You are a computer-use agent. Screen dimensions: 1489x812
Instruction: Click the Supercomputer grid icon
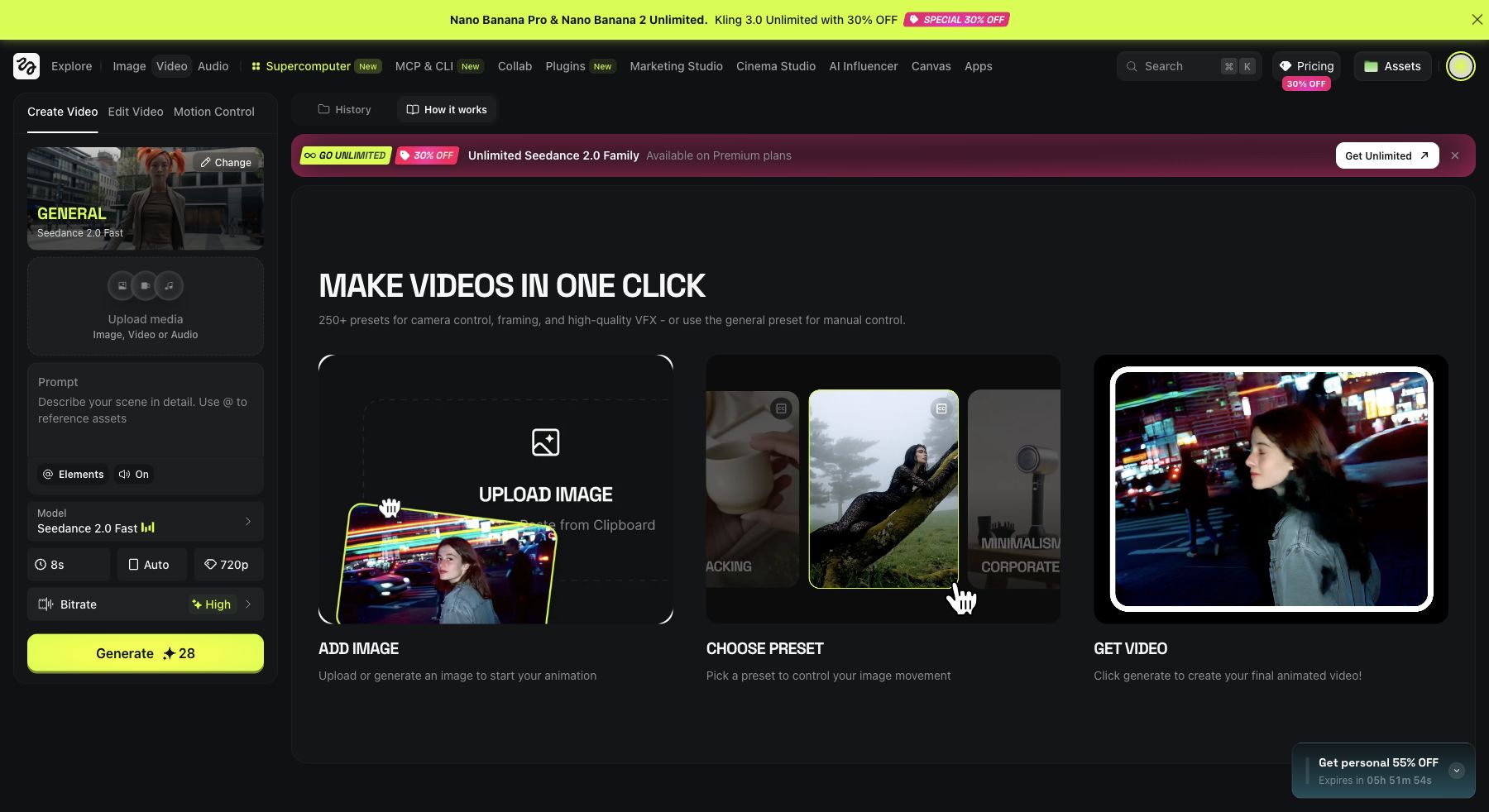click(256, 66)
